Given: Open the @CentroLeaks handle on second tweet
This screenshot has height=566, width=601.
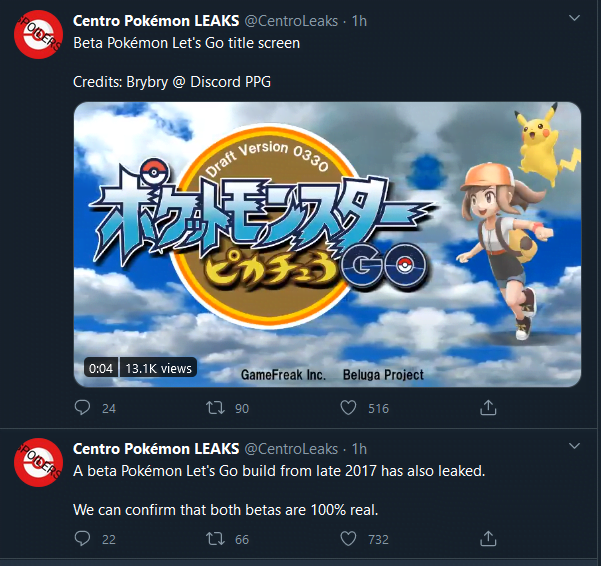Looking at the screenshot, I should click(x=291, y=449).
